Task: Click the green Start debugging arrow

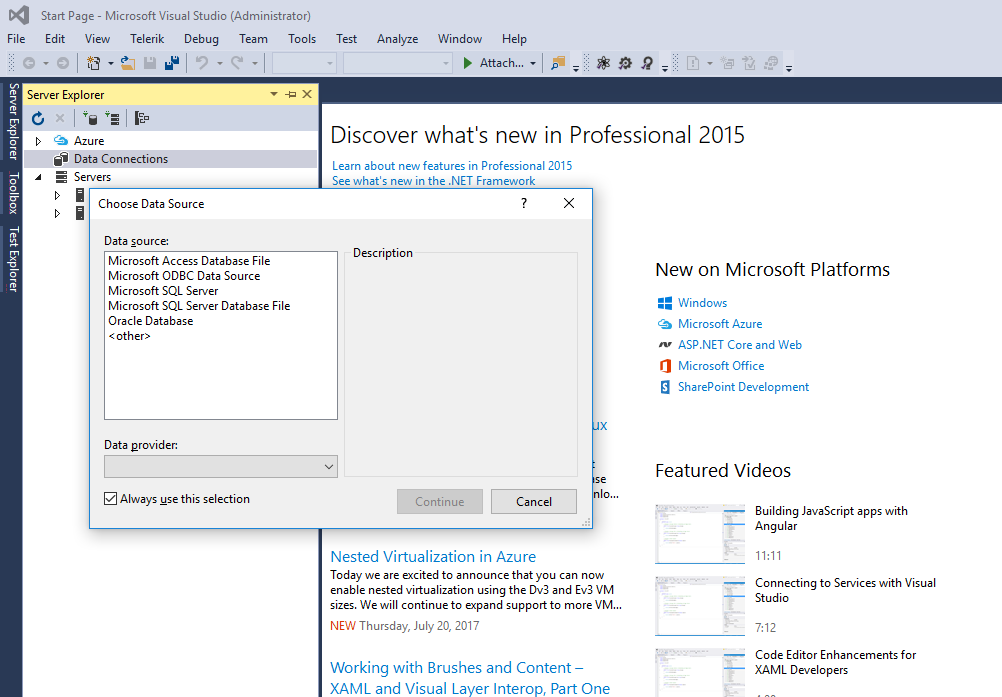Action: (467, 63)
